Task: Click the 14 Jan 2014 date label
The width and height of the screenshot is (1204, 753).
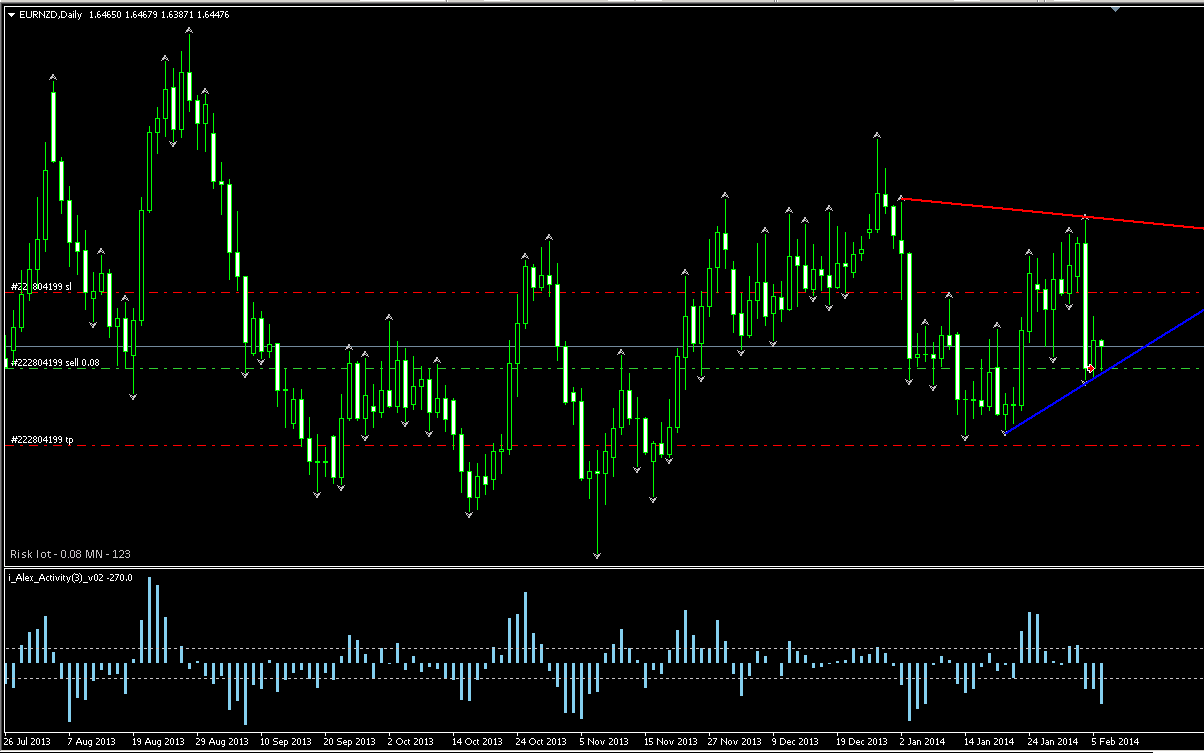Action: pos(989,742)
